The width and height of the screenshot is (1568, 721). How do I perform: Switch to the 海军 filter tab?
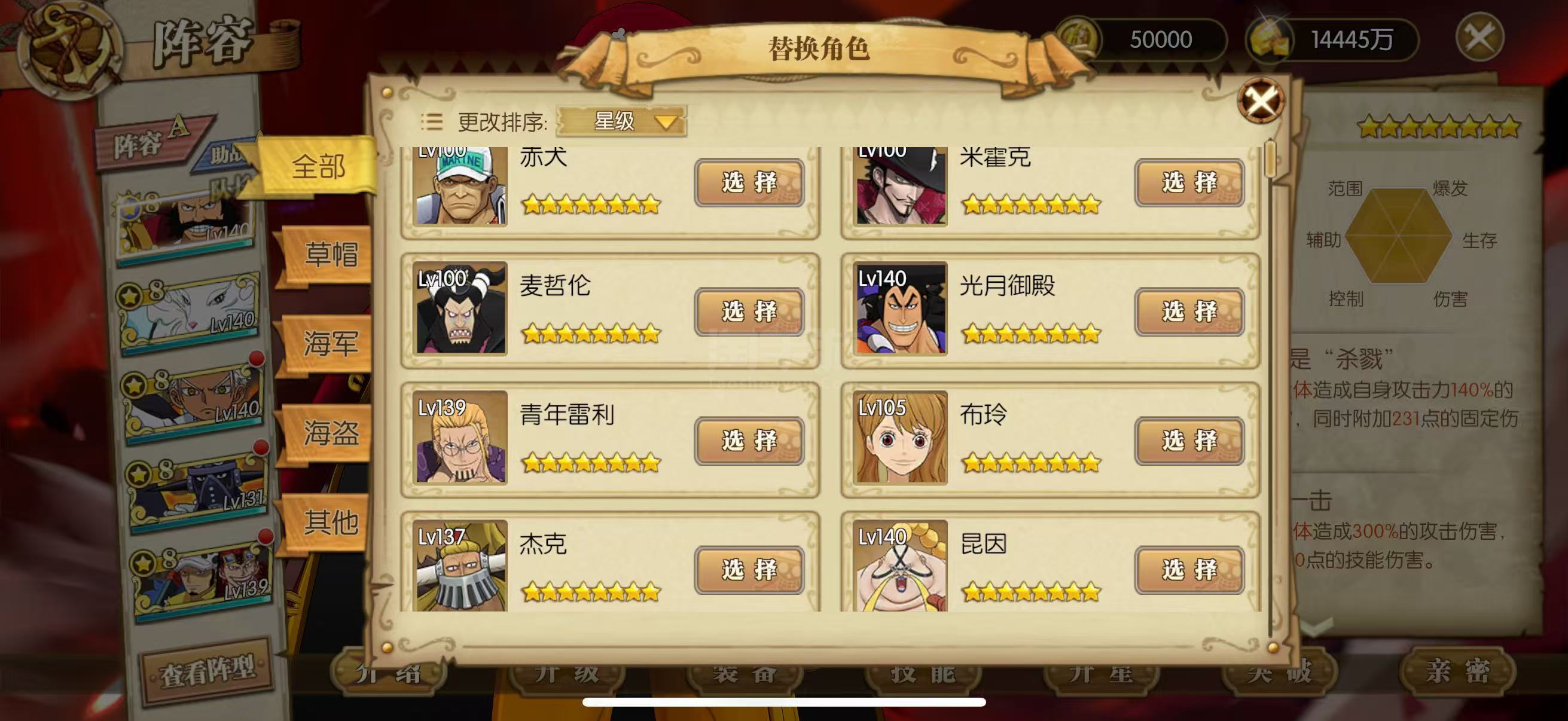point(329,343)
